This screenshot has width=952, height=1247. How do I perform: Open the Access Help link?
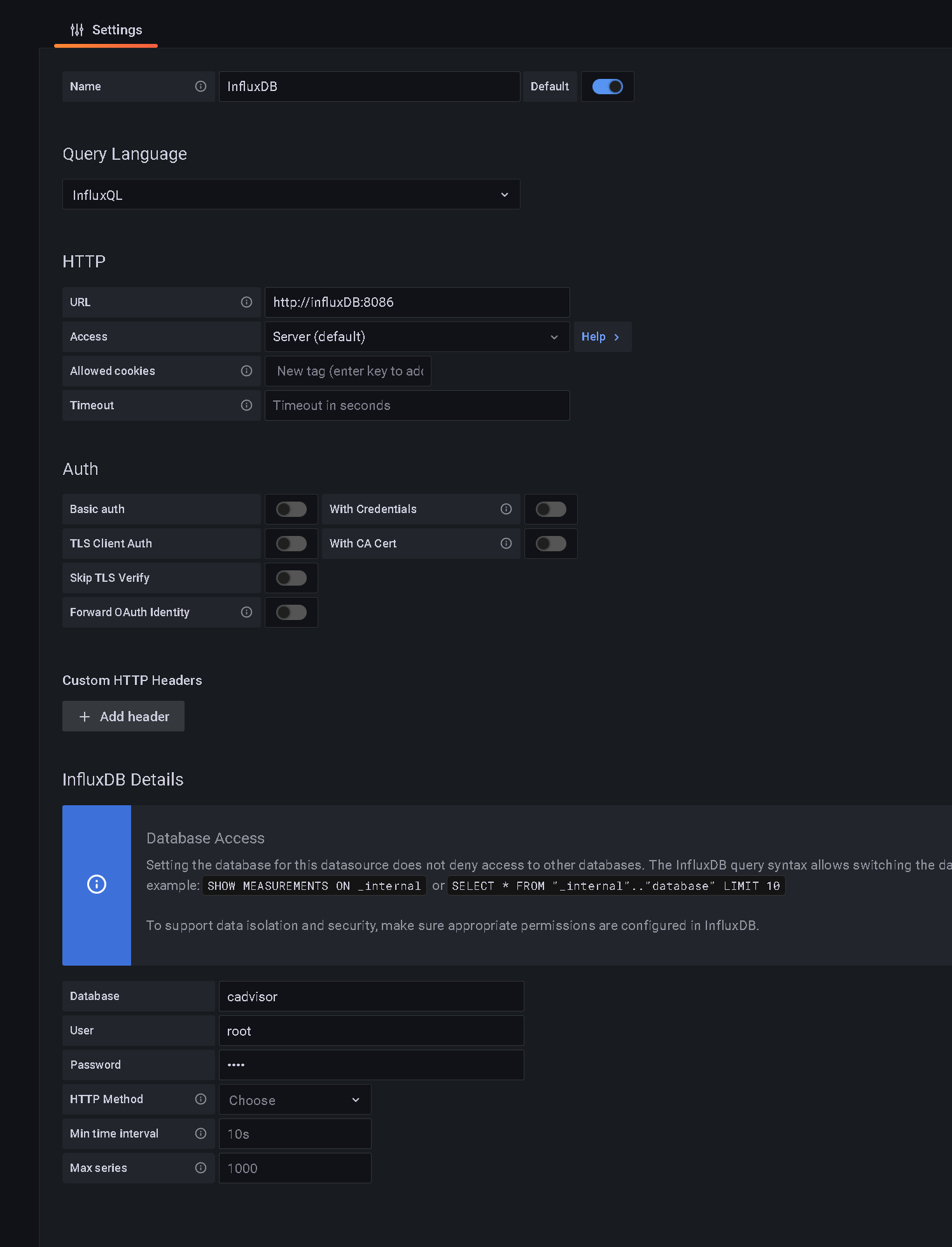(x=602, y=337)
